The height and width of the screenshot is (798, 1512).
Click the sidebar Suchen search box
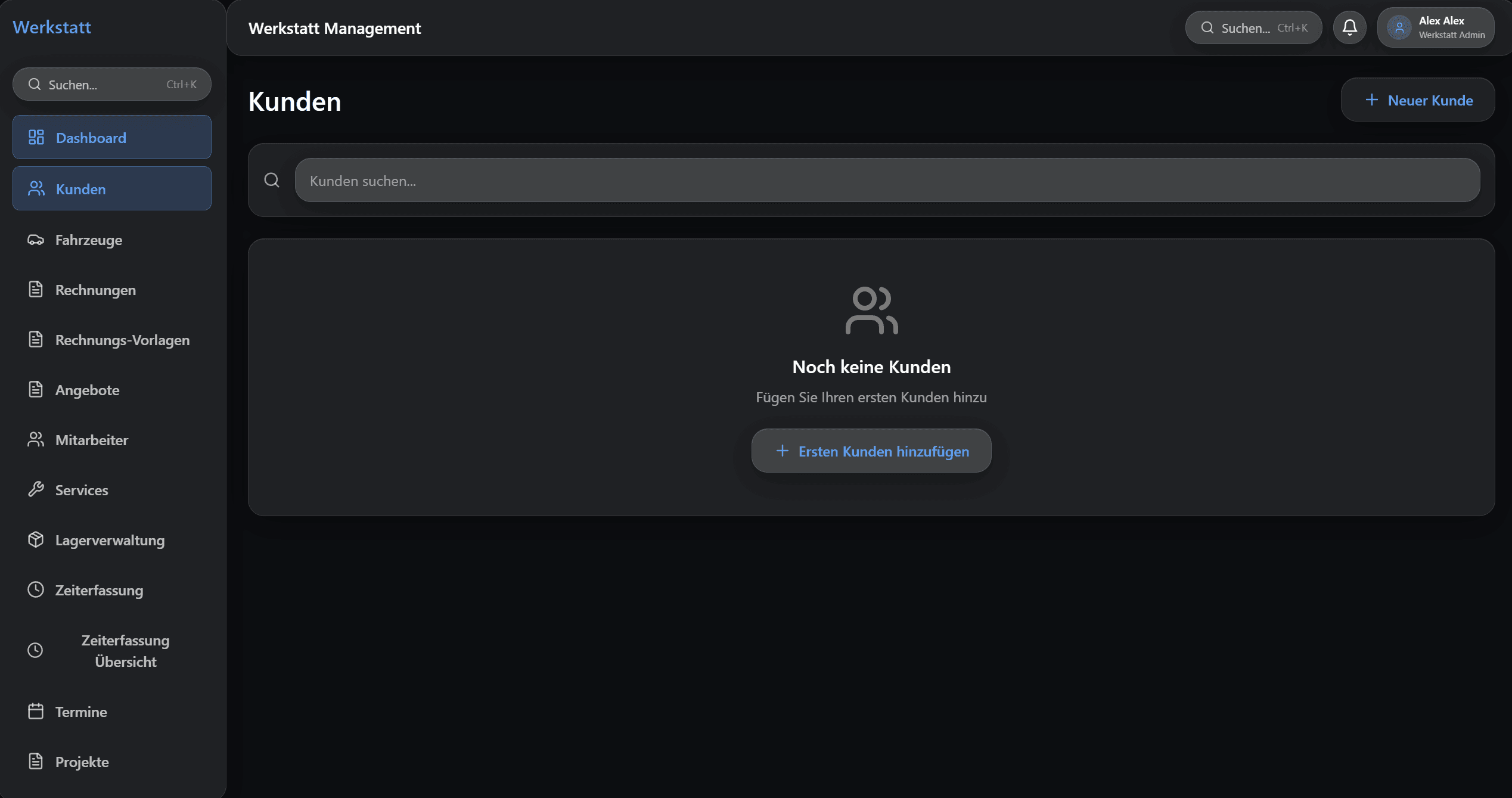click(111, 85)
